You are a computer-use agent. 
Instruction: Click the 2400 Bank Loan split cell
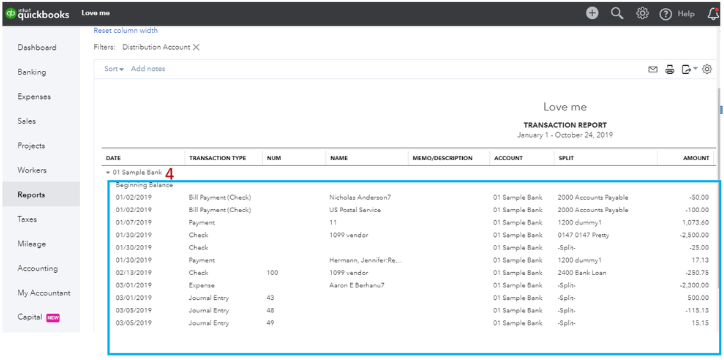pyautogui.click(x=582, y=272)
